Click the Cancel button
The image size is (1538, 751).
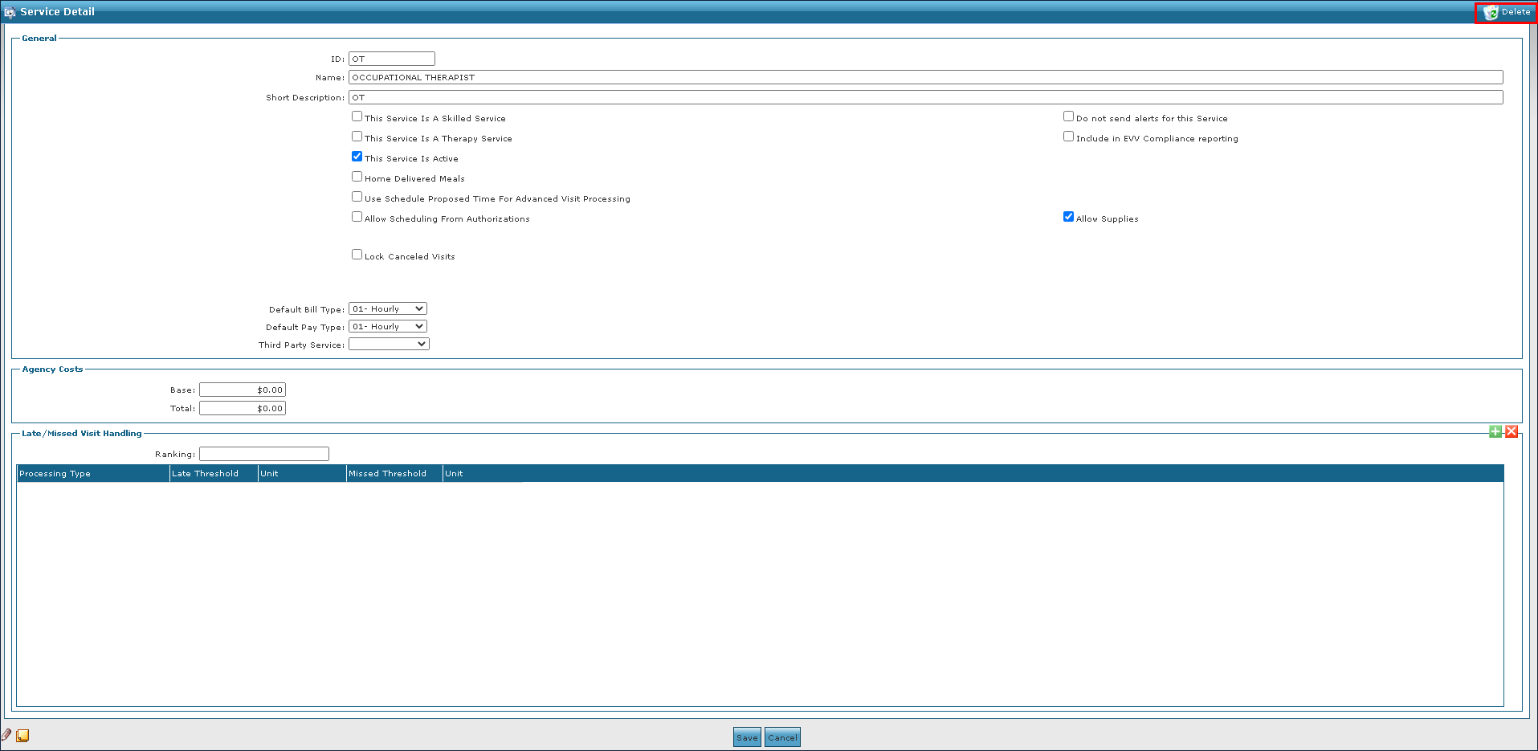coord(782,737)
